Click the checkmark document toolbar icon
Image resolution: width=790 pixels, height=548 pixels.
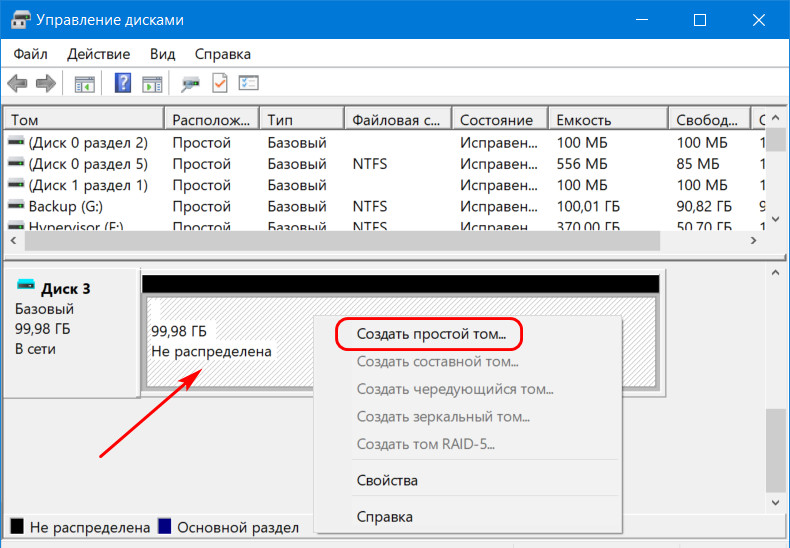coord(220,83)
